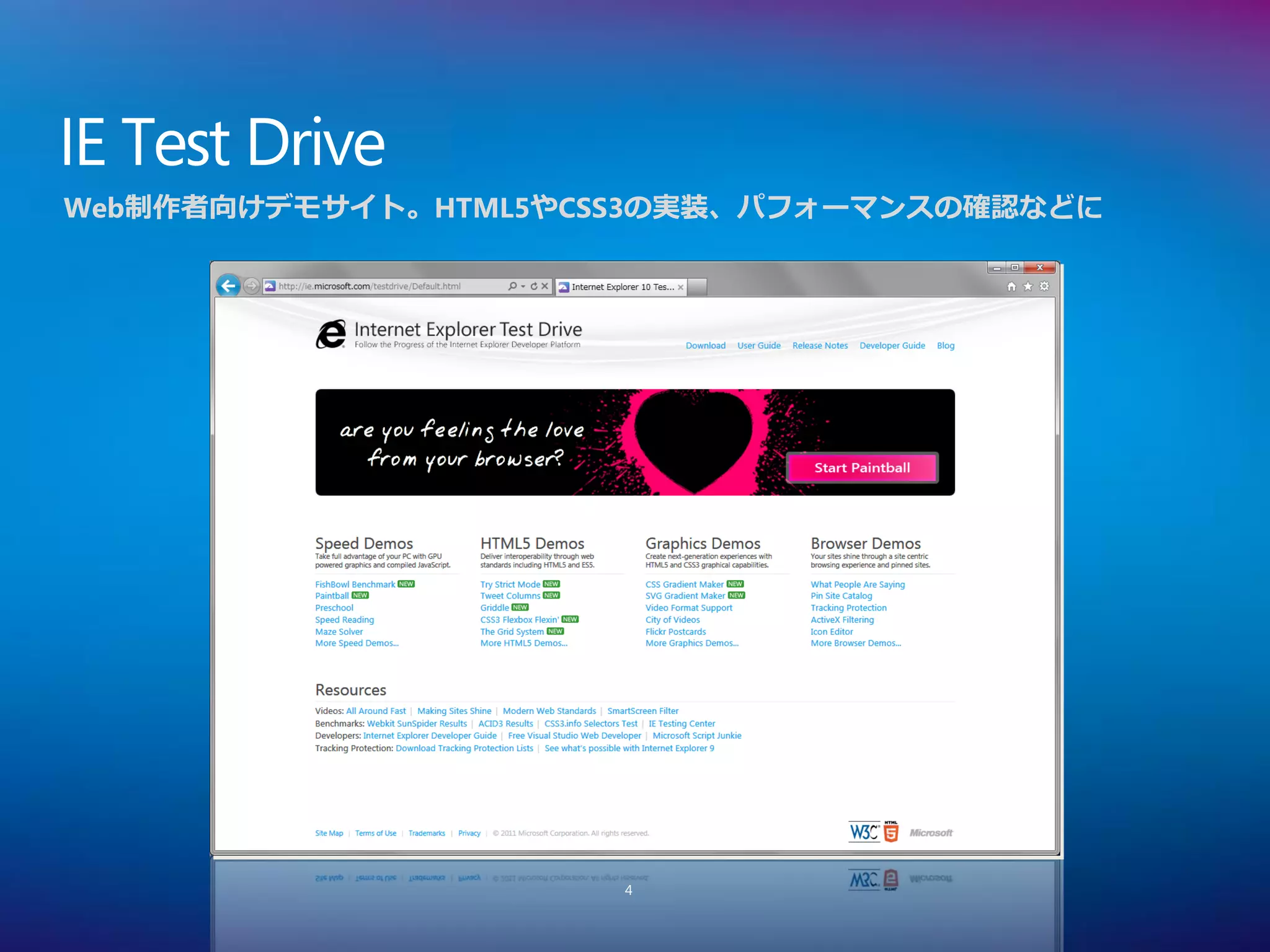Viewport: 1270px width, 952px height.
Task: Open the Speed Reading demo link
Action: [344, 620]
